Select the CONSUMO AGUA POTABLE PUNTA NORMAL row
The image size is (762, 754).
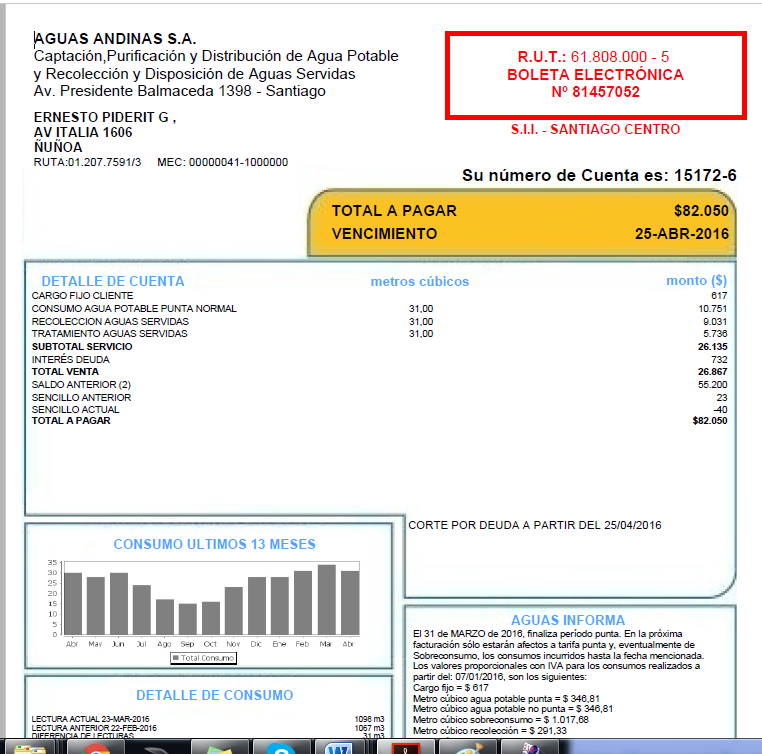pos(379,308)
